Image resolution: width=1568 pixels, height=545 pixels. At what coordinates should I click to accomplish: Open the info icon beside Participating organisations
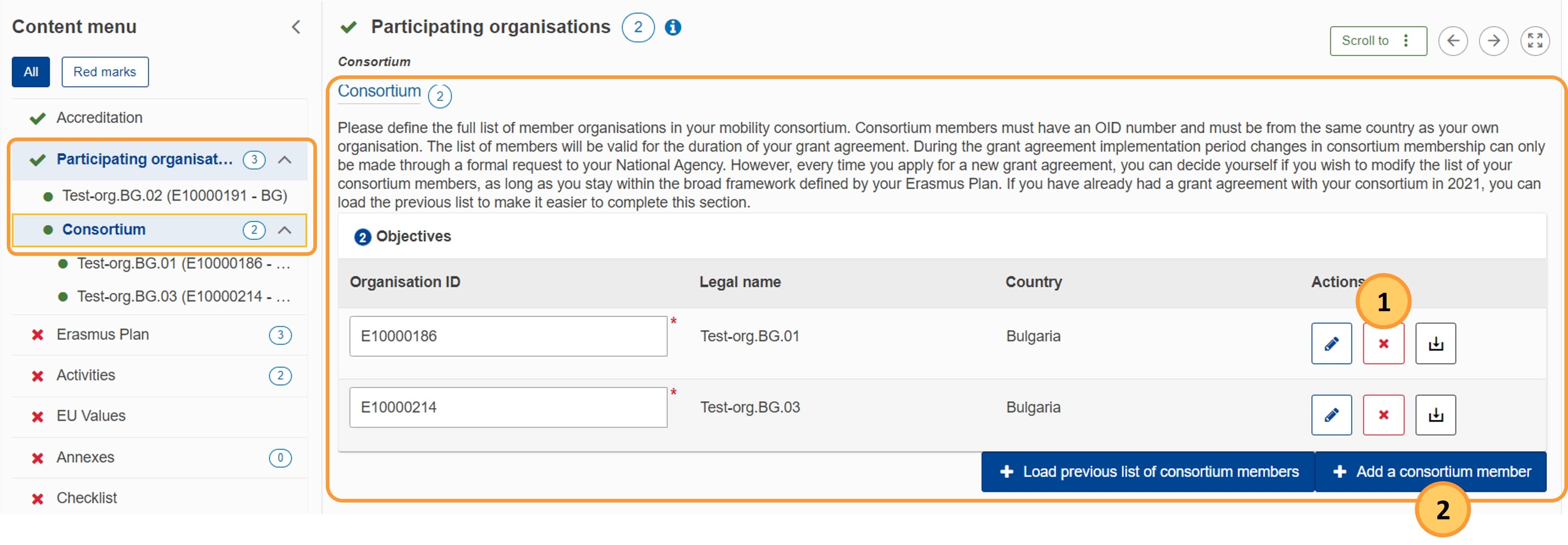coord(672,27)
